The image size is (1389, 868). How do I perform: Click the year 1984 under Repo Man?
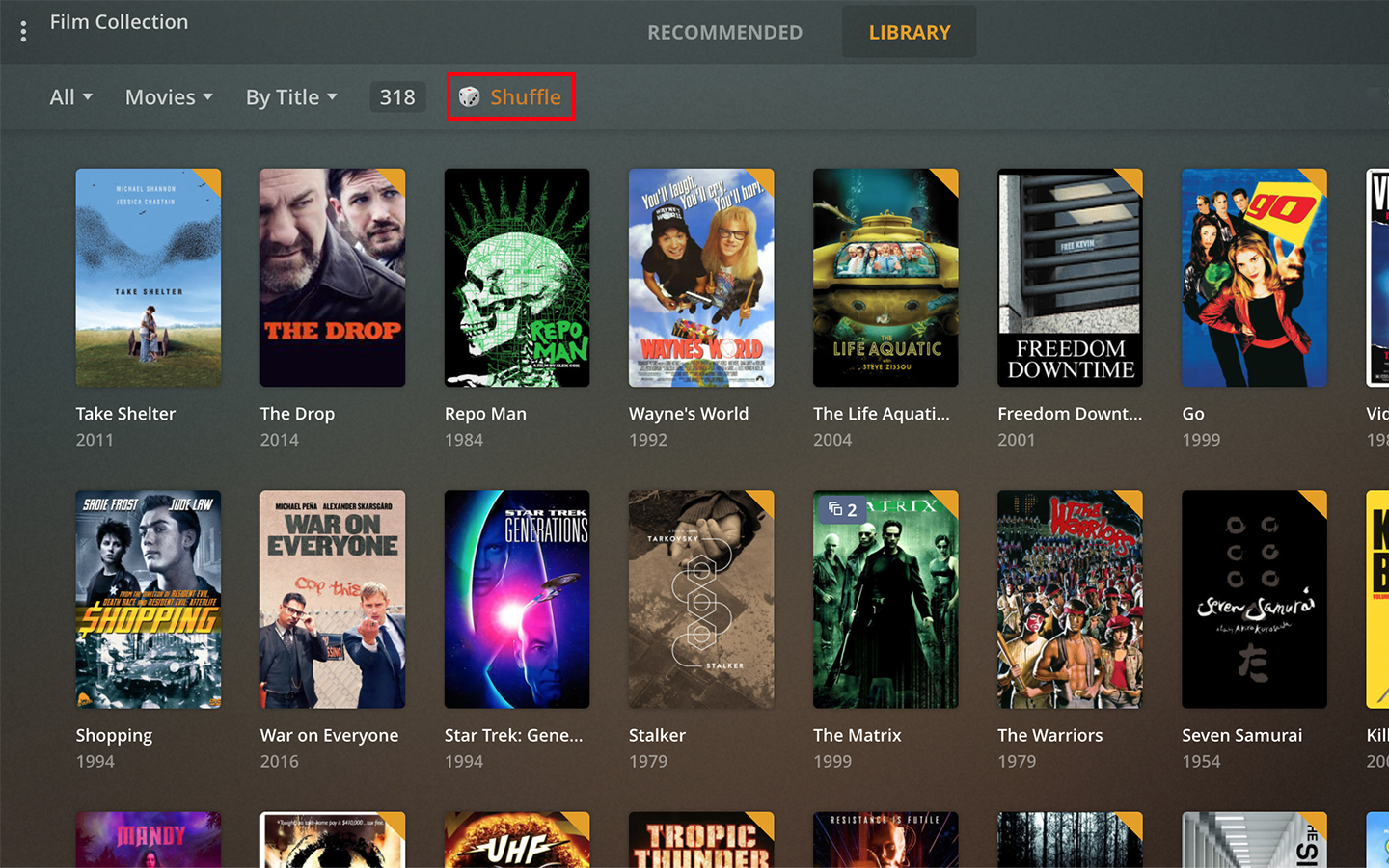[x=464, y=440]
